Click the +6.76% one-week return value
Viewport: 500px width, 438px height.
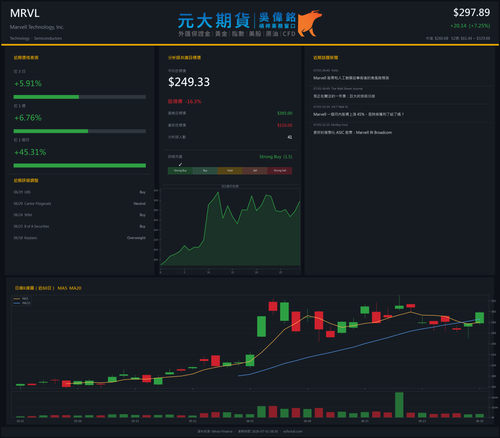pos(28,118)
